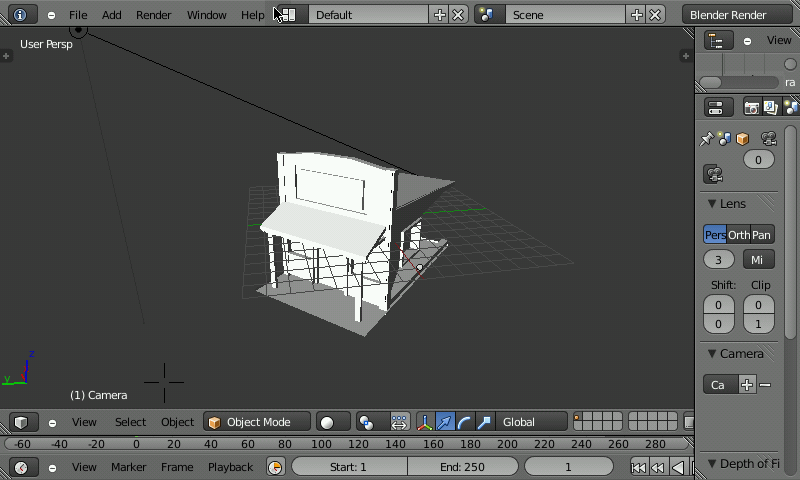800x480 pixels.
Task: Select Orthographic lens type
Action: [x=739, y=235]
